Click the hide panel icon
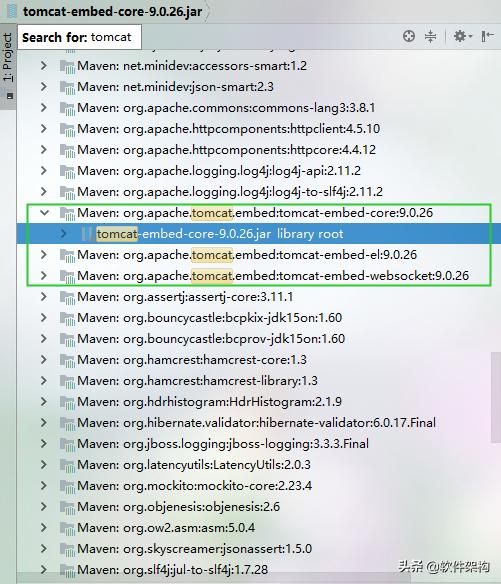 pyautogui.click(x=487, y=36)
